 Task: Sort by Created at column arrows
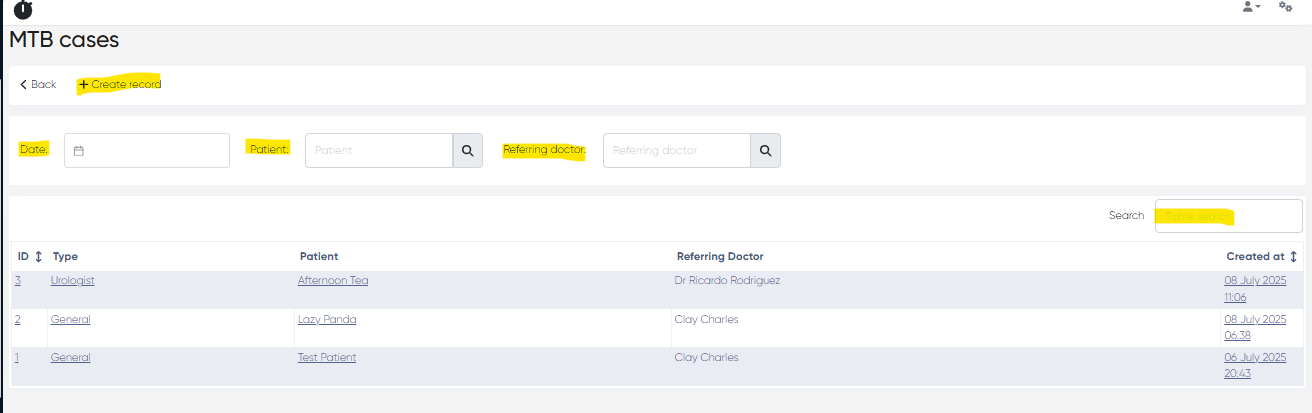[x=1293, y=257]
